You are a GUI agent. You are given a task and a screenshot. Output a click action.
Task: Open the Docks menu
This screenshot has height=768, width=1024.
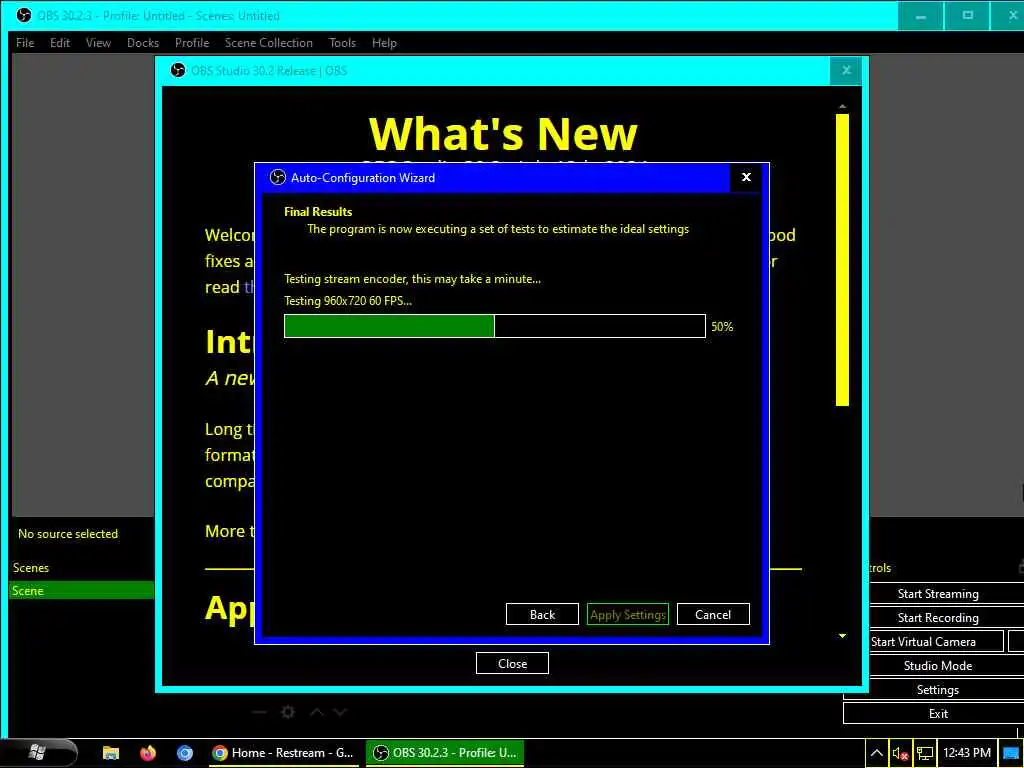[x=142, y=42]
